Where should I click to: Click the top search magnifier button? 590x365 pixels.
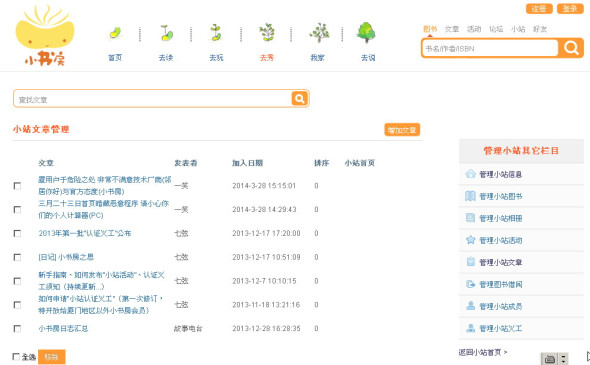(x=571, y=48)
